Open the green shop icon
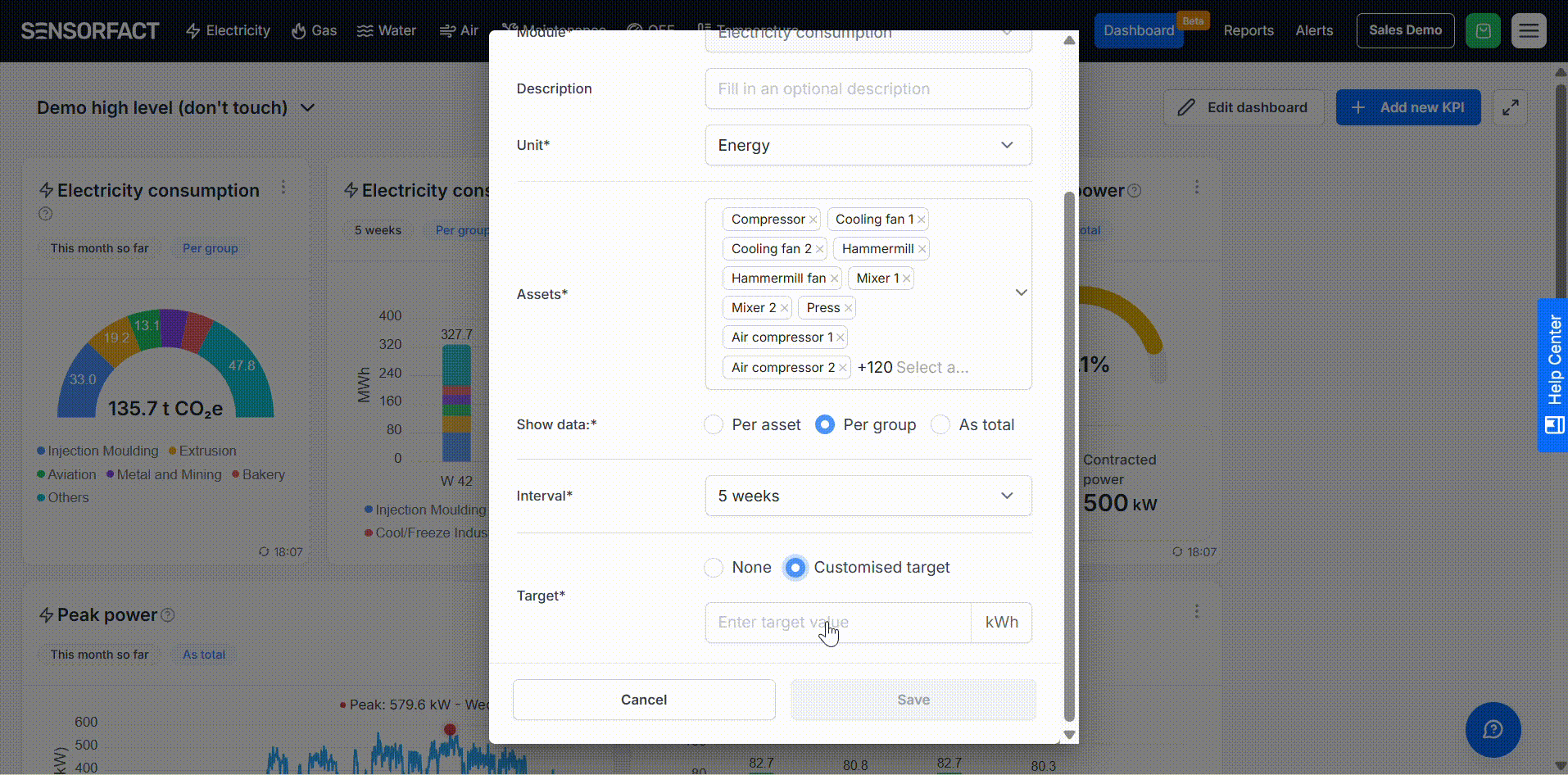The image size is (1568, 775). click(x=1483, y=31)
